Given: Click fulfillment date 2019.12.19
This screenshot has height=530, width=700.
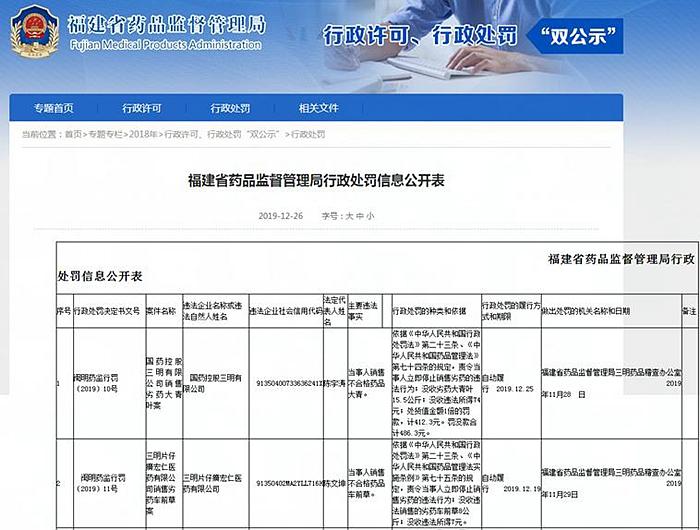Looking at the screenshot, I should (522, 489).
